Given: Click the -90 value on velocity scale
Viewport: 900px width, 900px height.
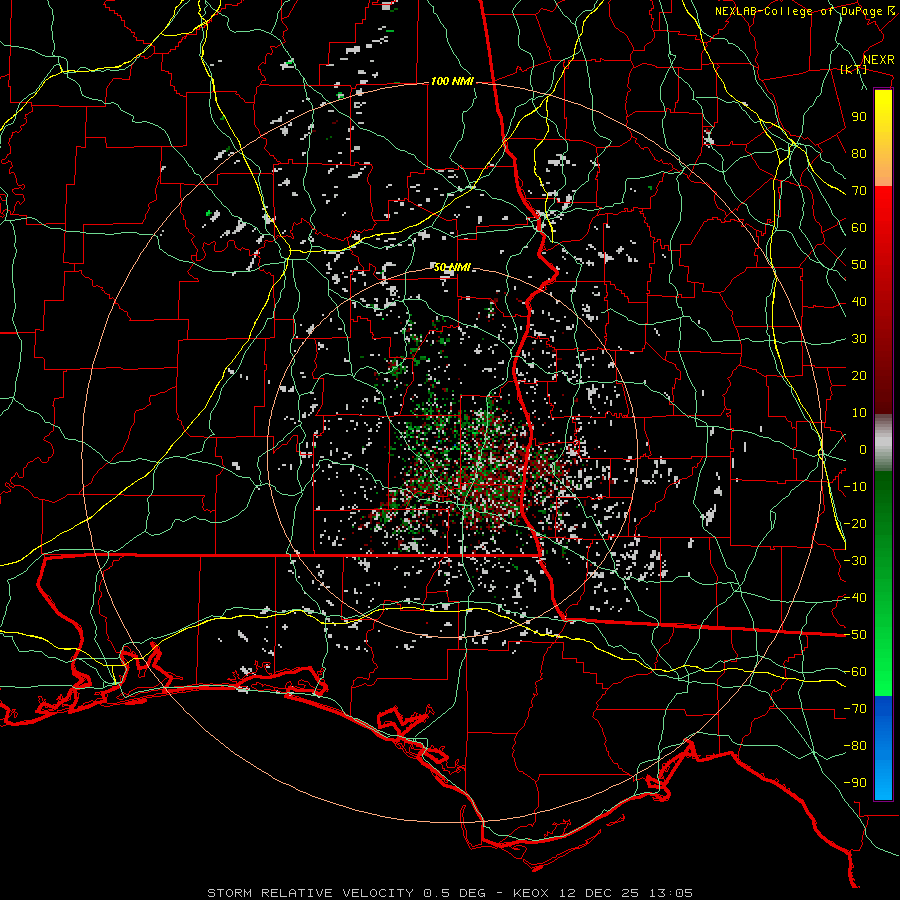Looking at the screenshot, I should point(855,783).
